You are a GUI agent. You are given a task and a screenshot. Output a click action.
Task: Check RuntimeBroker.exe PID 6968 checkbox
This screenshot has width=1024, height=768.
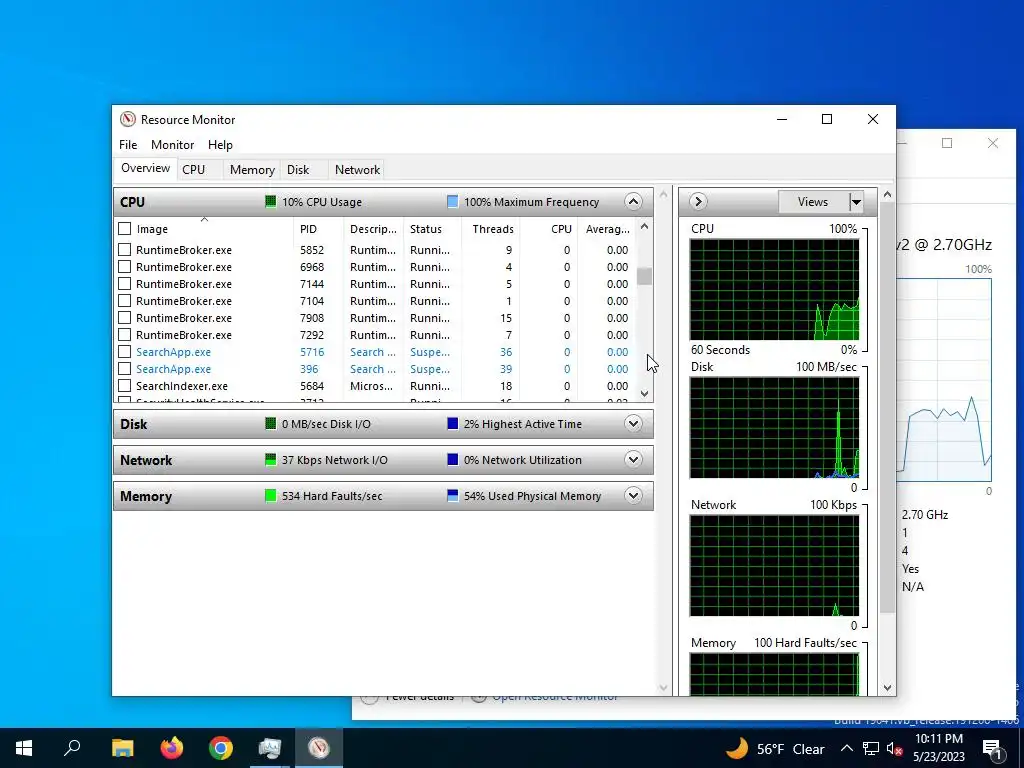tap(125, 266)
